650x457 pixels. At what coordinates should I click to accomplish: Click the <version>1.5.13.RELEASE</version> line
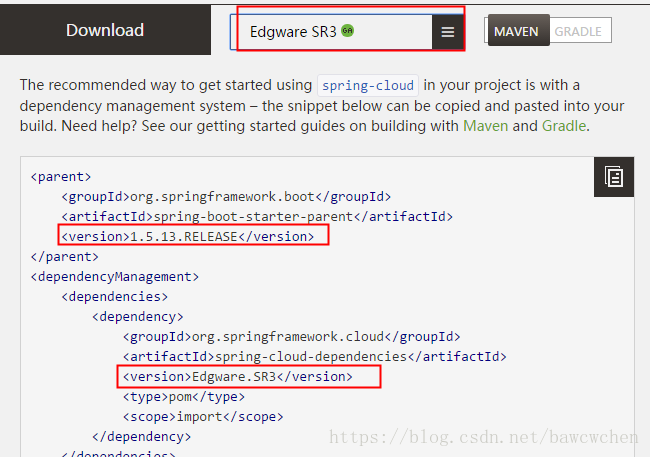(187, 236)
